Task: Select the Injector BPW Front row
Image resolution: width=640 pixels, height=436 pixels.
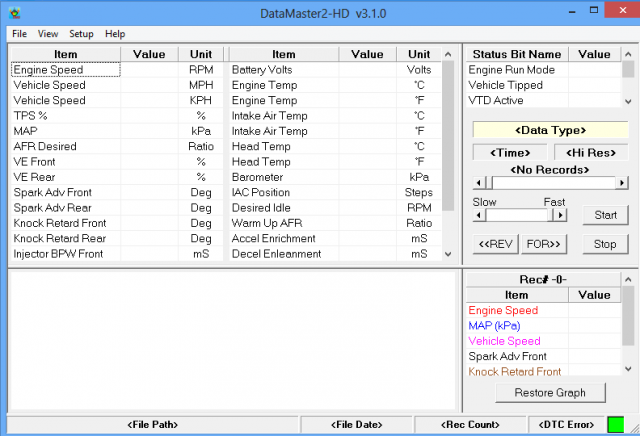Action: coord(118,254)
